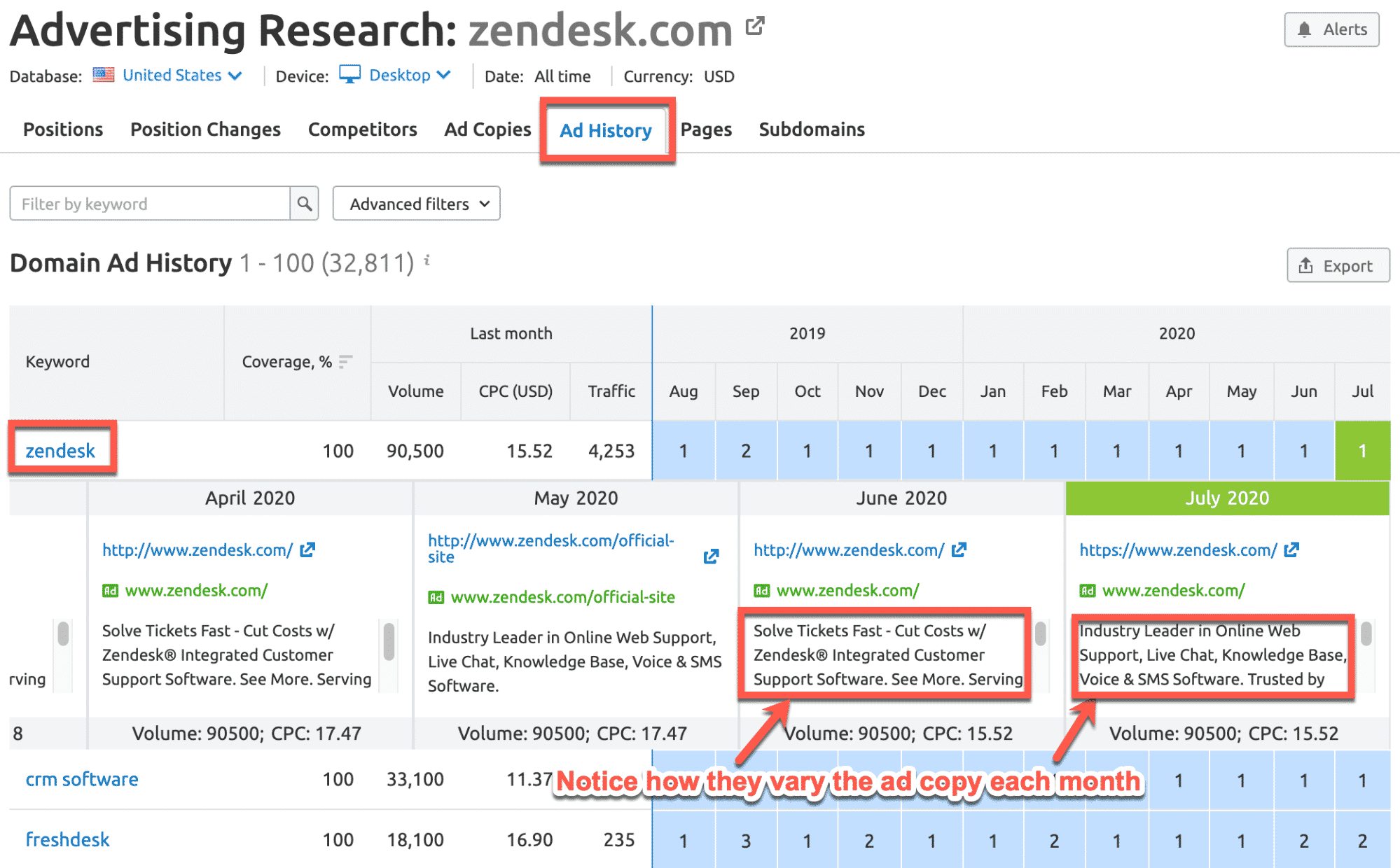The image size is (1400, 868).
Task: Click the crm software keyword link
Action: pyautogui.click(x=81, y=779)
